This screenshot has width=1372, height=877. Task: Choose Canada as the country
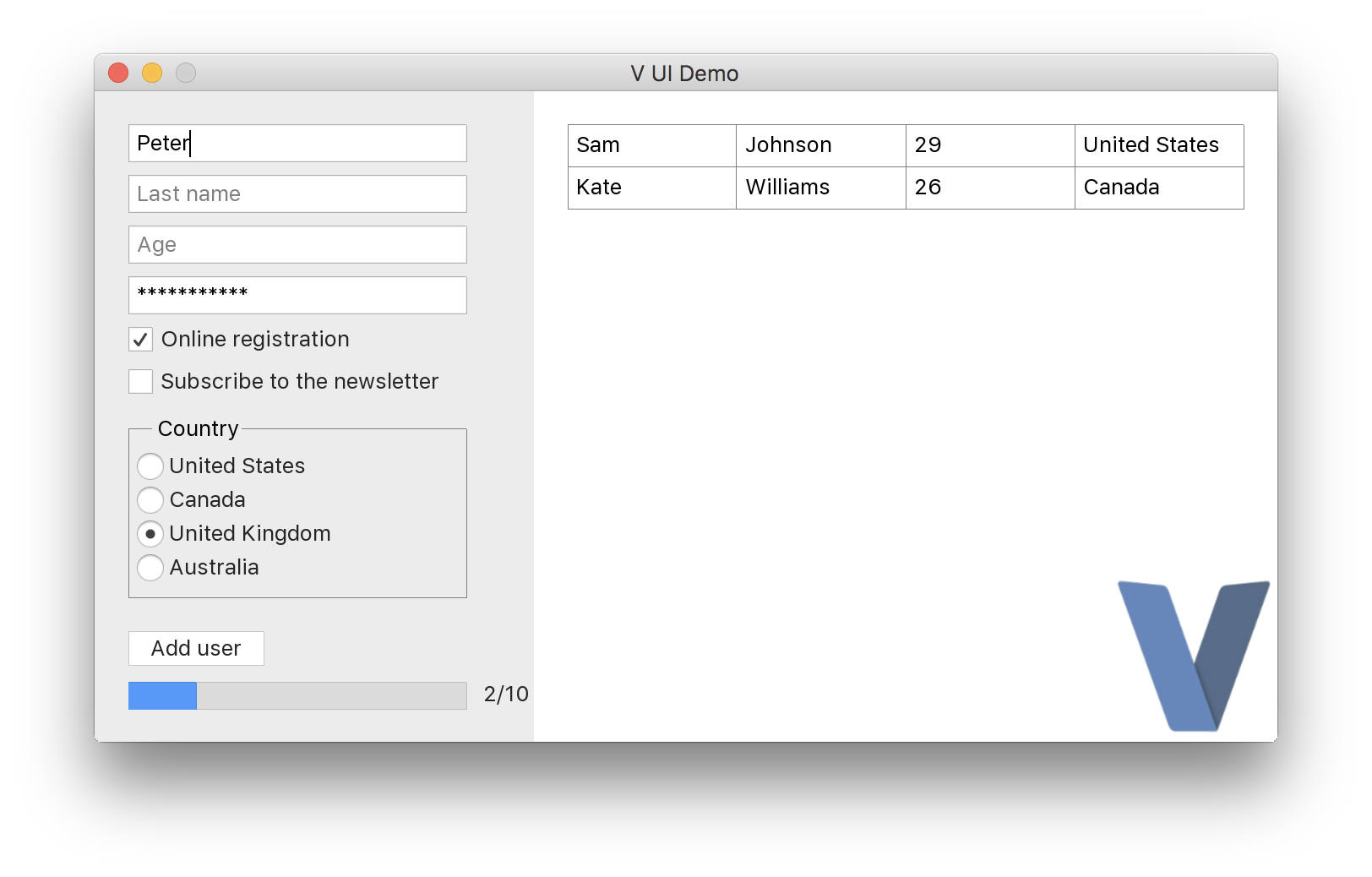coord(150,500)
